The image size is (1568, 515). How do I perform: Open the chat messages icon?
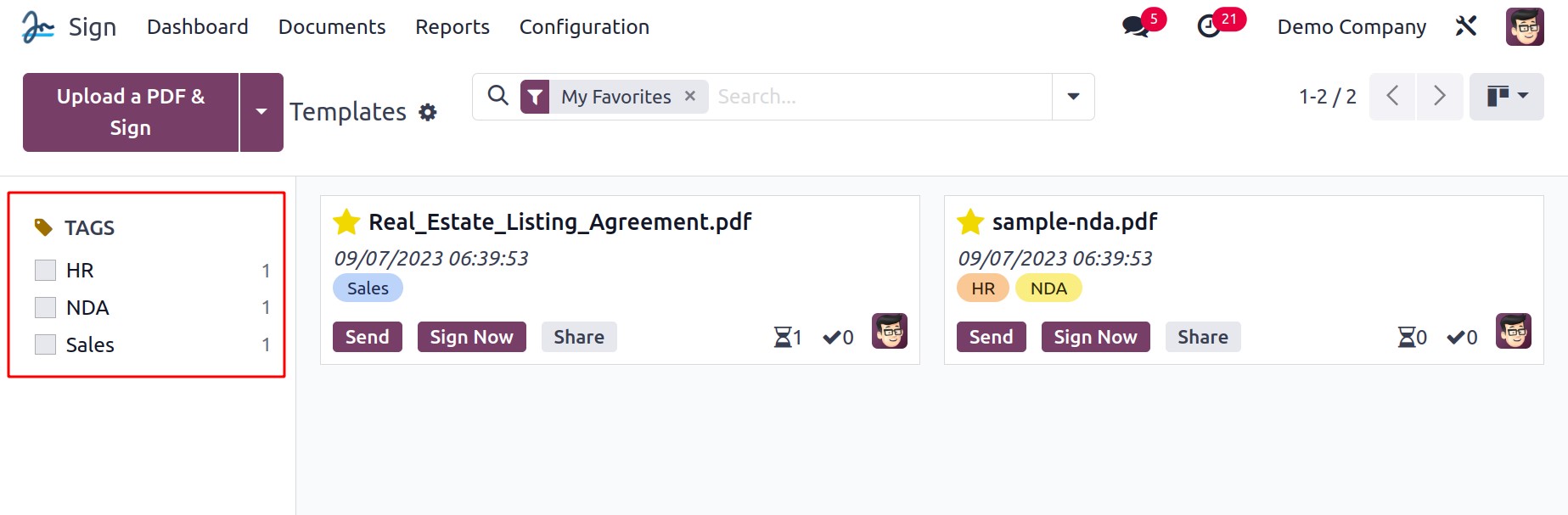pos(1135,26)
